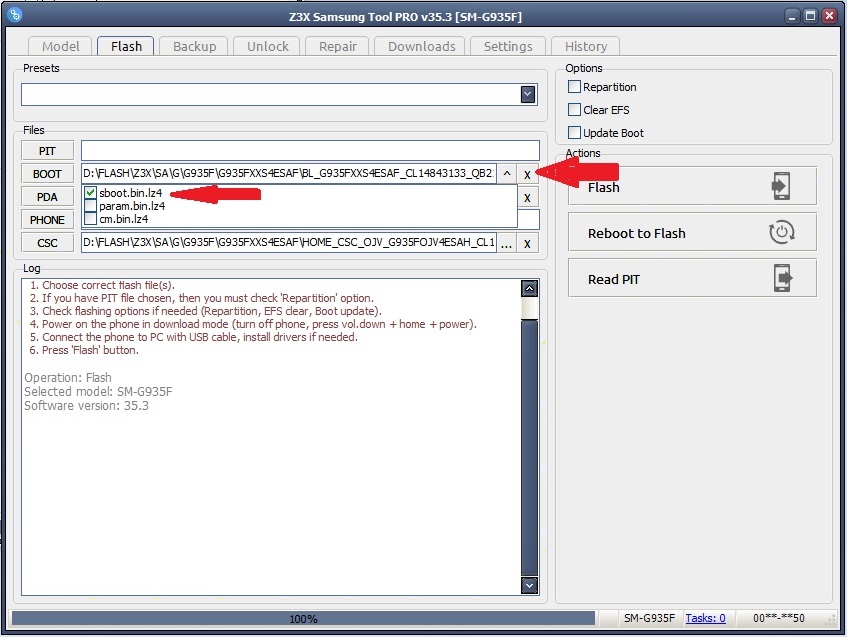Minimize the Z3X Samsung Tool window
The image size is (847, 637).
792,16
